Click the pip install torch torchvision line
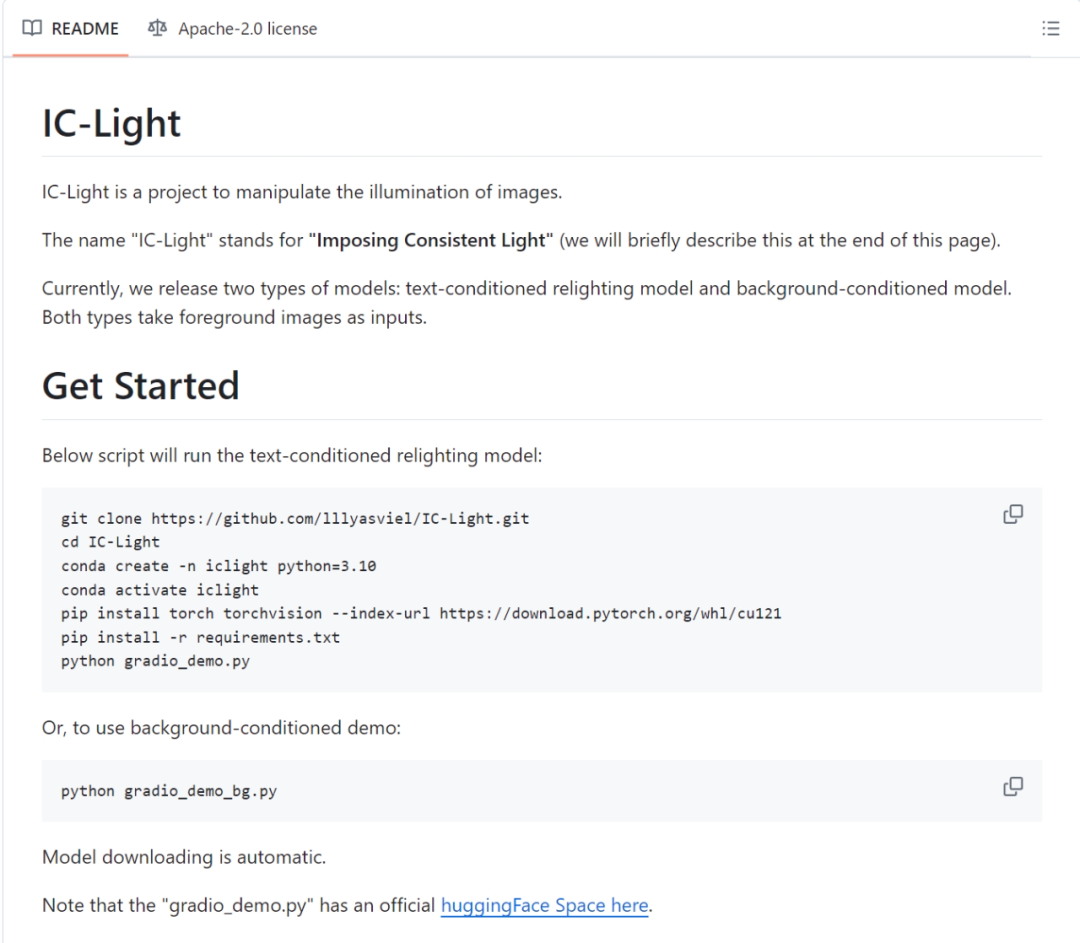This screenshot has height=943, width=1080. 421,614
